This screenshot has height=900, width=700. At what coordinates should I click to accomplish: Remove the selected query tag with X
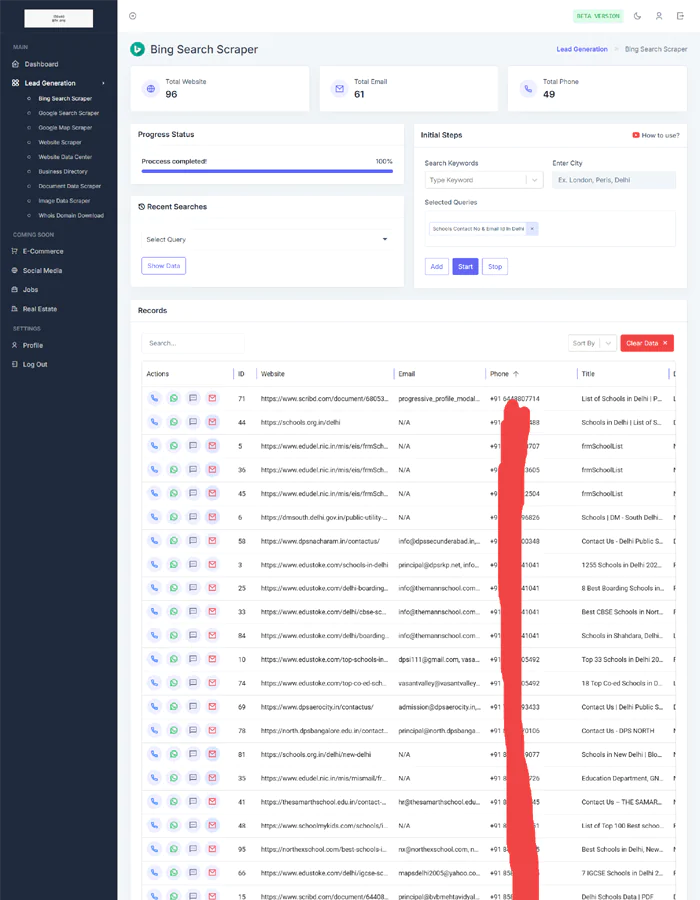pos(532,229)
